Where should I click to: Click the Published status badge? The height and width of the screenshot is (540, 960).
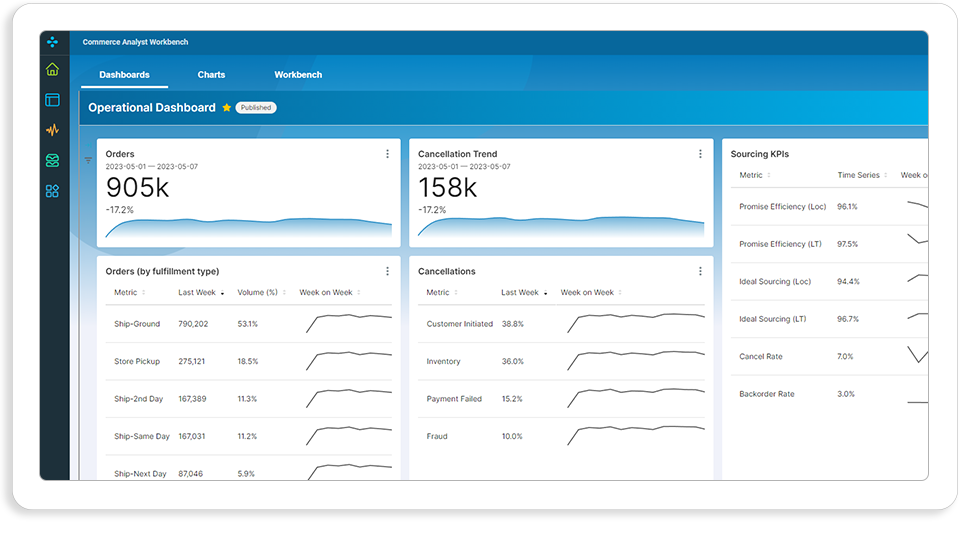coord(256,108)
